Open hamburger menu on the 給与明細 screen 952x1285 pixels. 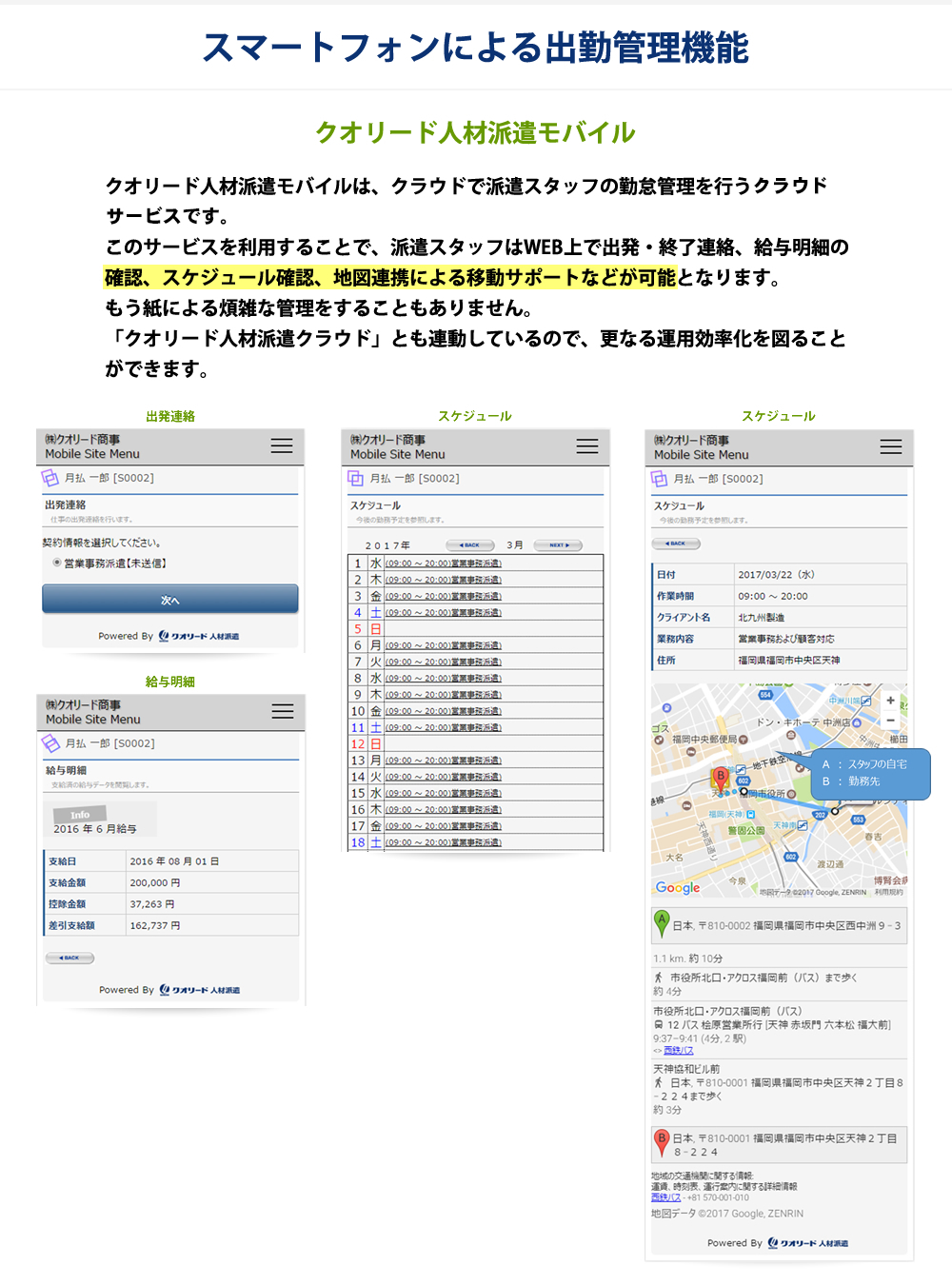point(283,711)
